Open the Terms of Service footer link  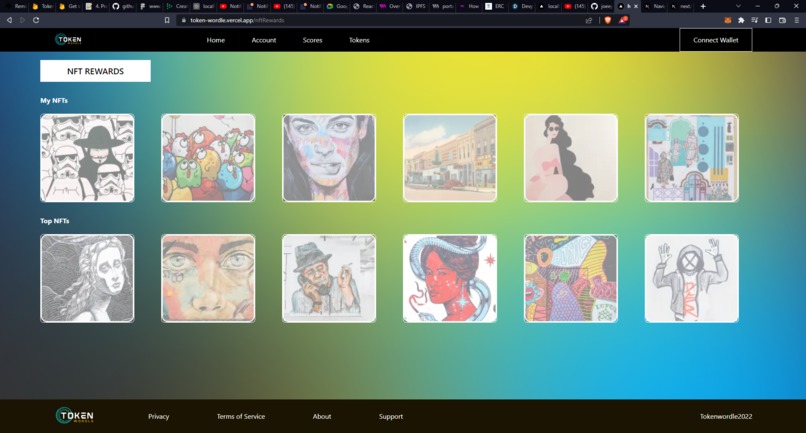241,417
